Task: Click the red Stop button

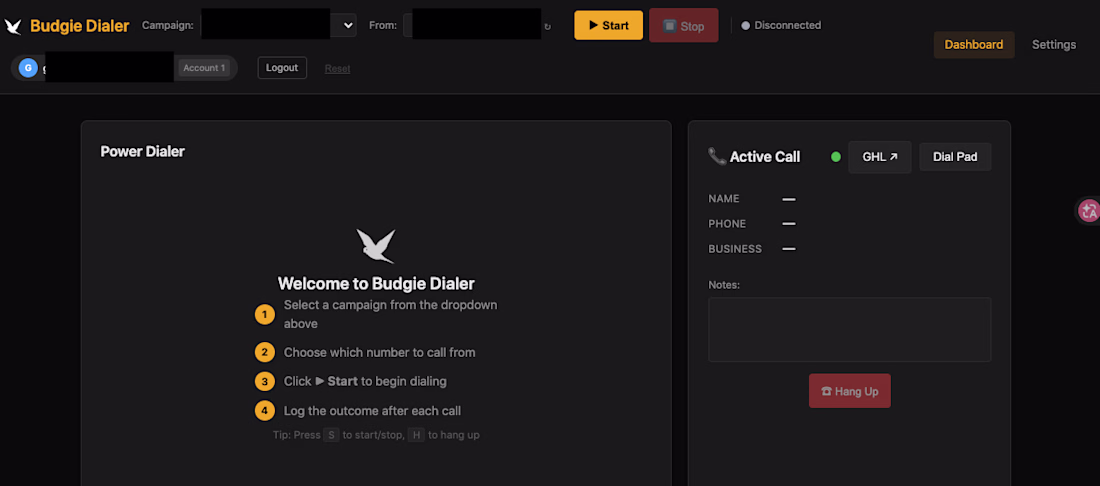Action: coord(683,26)
